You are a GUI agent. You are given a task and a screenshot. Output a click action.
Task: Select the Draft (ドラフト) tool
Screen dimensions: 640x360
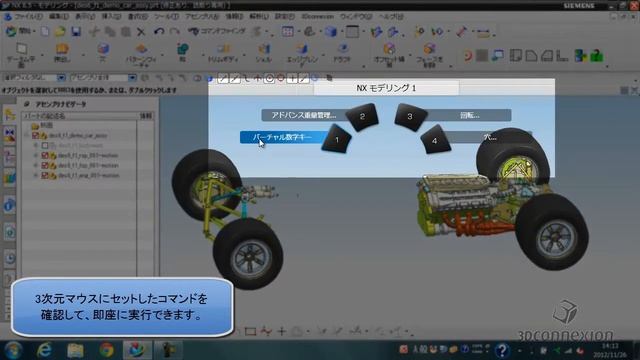coord(342,53)
